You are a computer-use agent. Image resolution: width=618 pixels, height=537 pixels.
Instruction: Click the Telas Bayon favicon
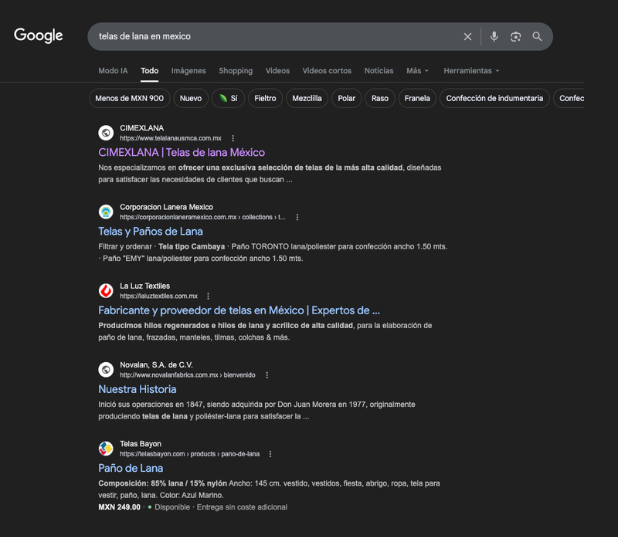106,448
